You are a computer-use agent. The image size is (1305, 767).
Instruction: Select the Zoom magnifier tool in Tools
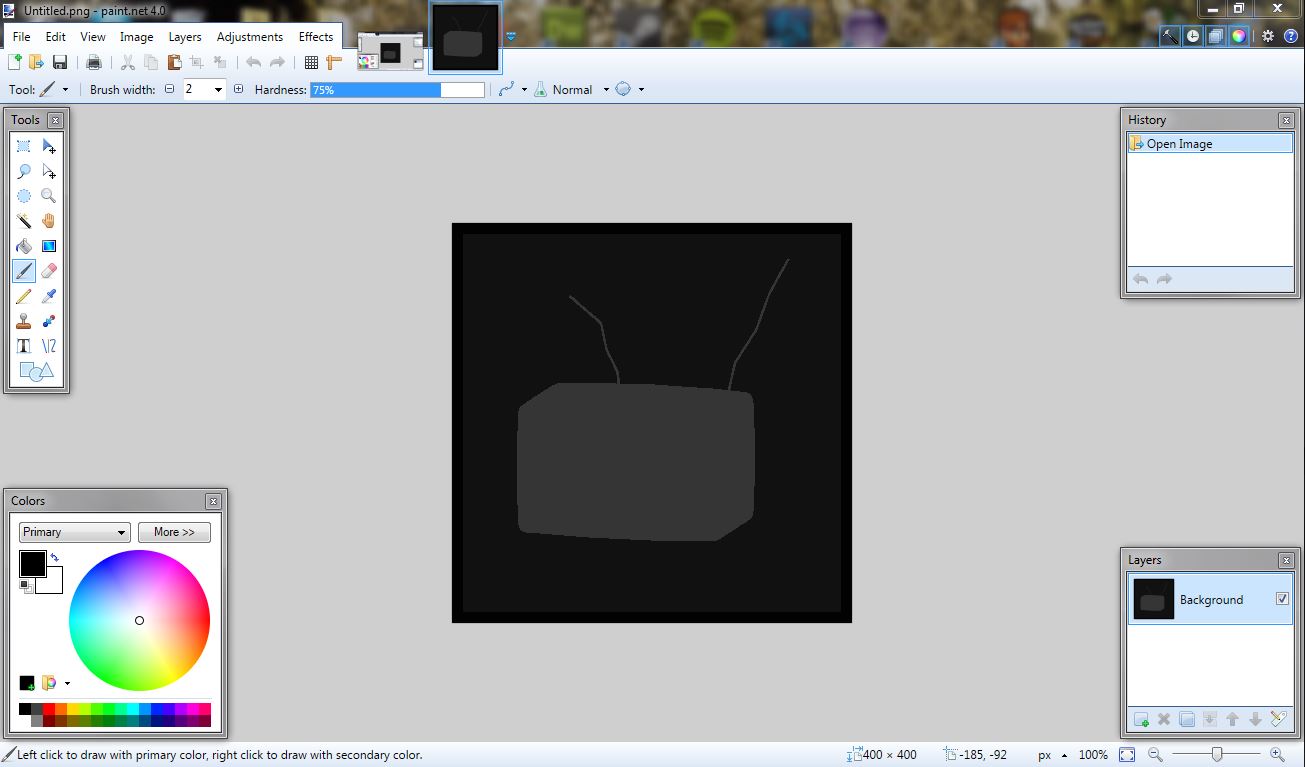49,196
